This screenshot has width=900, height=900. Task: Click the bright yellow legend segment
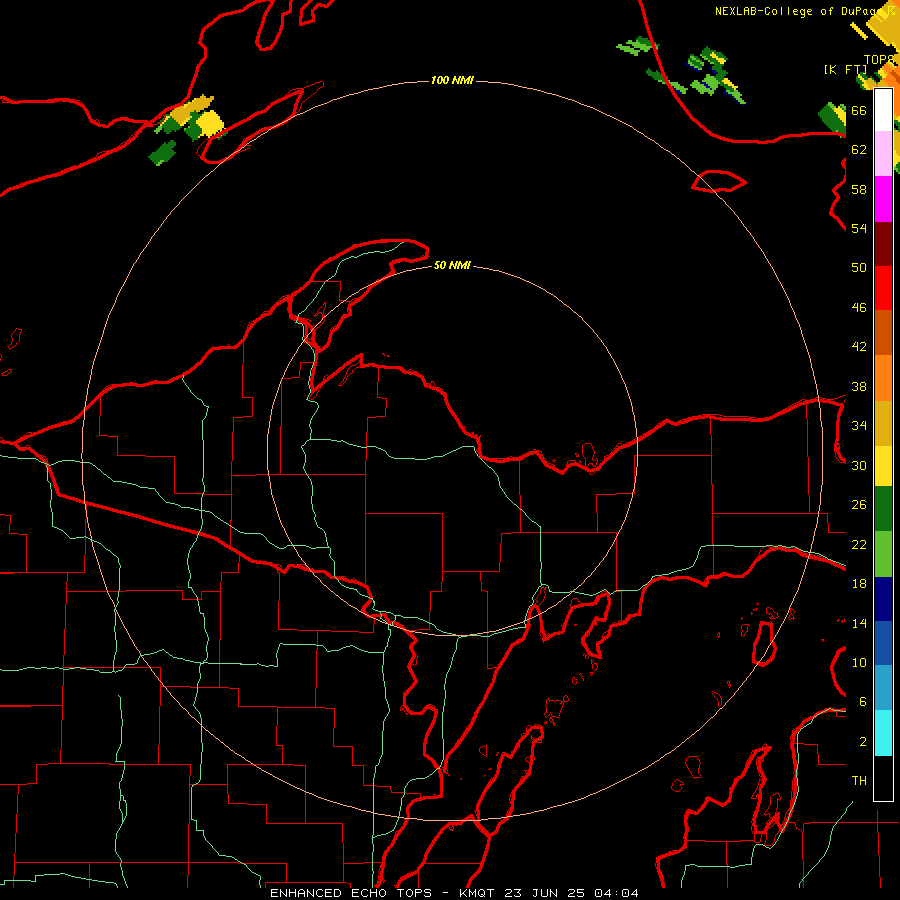pyautogui.click(x=883, y=466)
